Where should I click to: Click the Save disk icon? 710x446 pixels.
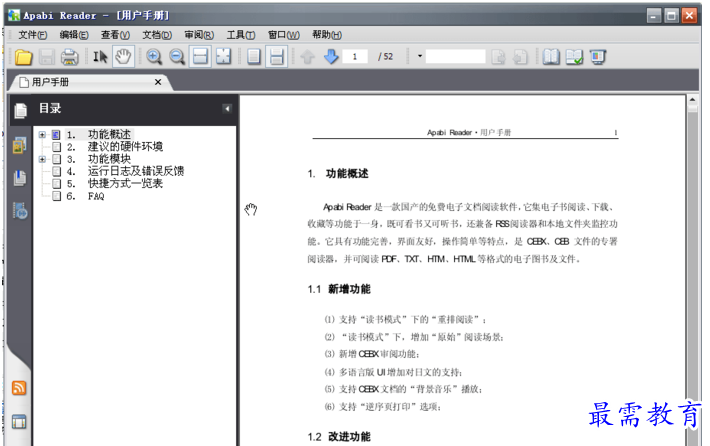[47, 57]
